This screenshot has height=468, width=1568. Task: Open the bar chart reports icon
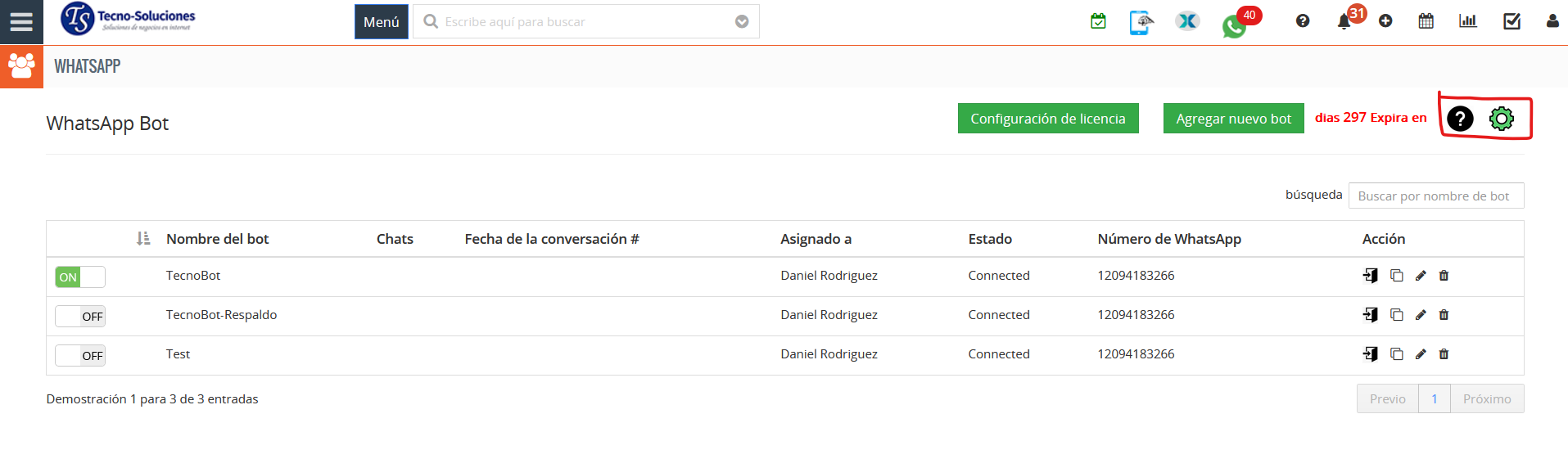[x=1467, y=21]
